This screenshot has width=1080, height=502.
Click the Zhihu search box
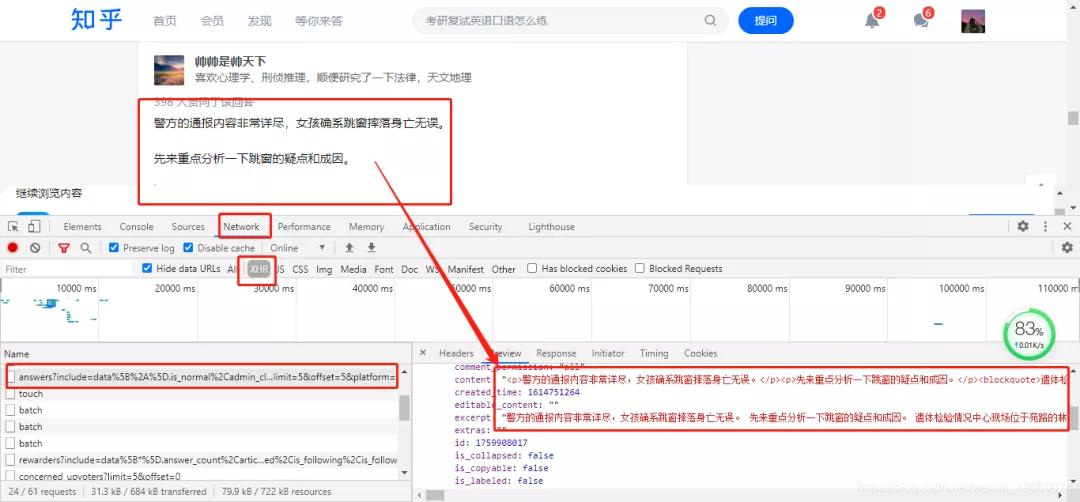pos(570,21)
